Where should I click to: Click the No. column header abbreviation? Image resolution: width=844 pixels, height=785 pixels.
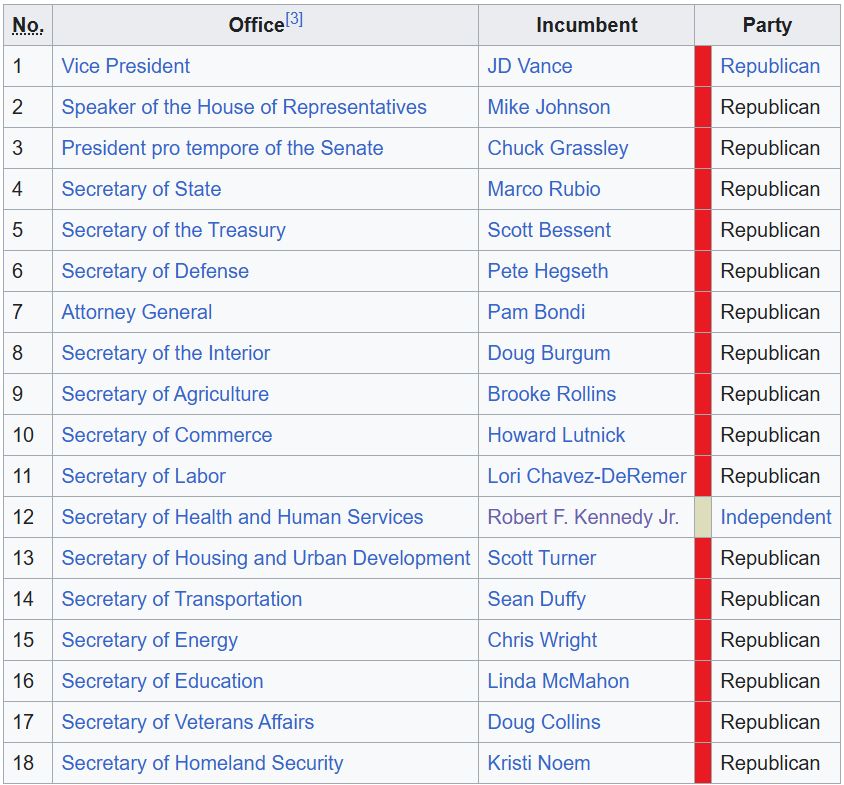coord(27,25)
